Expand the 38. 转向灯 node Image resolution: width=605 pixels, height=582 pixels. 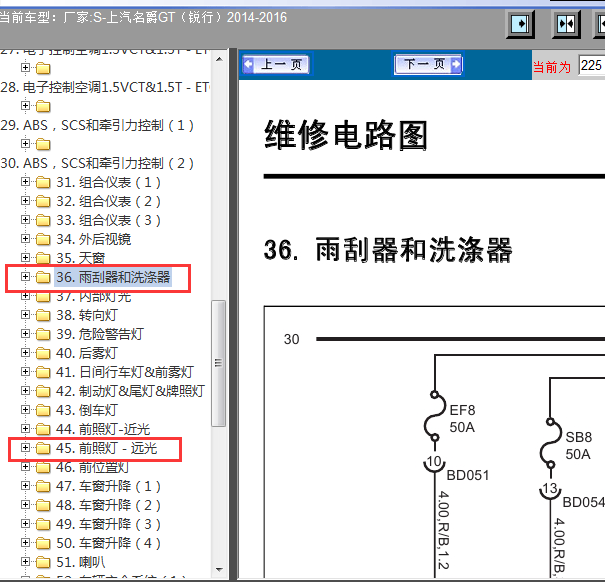pyautogui.click(x=25, y=315)
